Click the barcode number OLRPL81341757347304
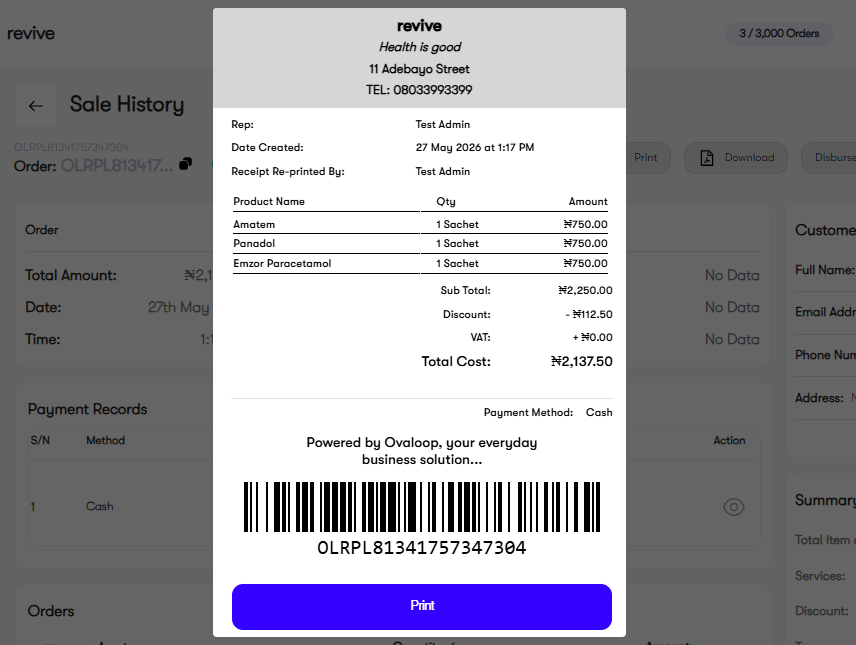 pos(421,548)
